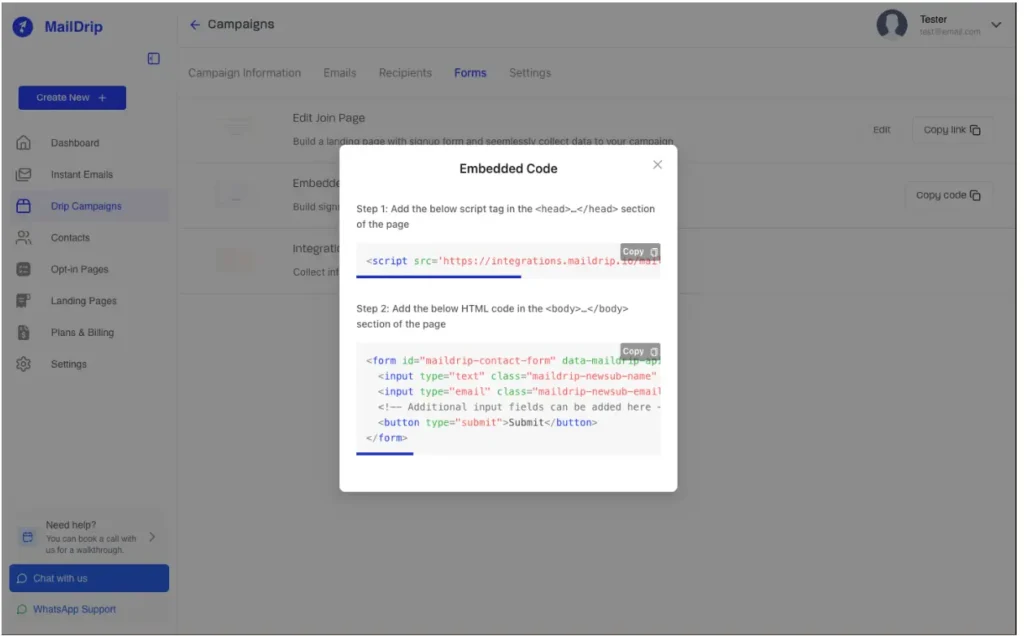Click the Copy code button
Viewport: 1024px width, 636px height.
coord(948,195)
